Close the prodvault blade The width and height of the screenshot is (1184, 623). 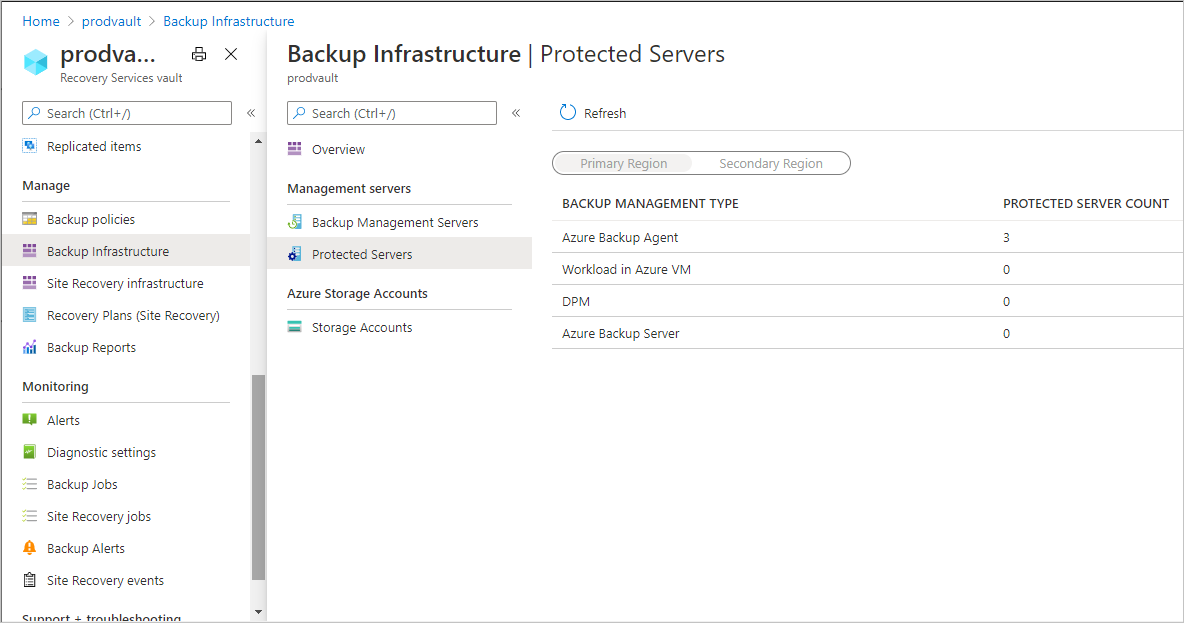point(231,55)
